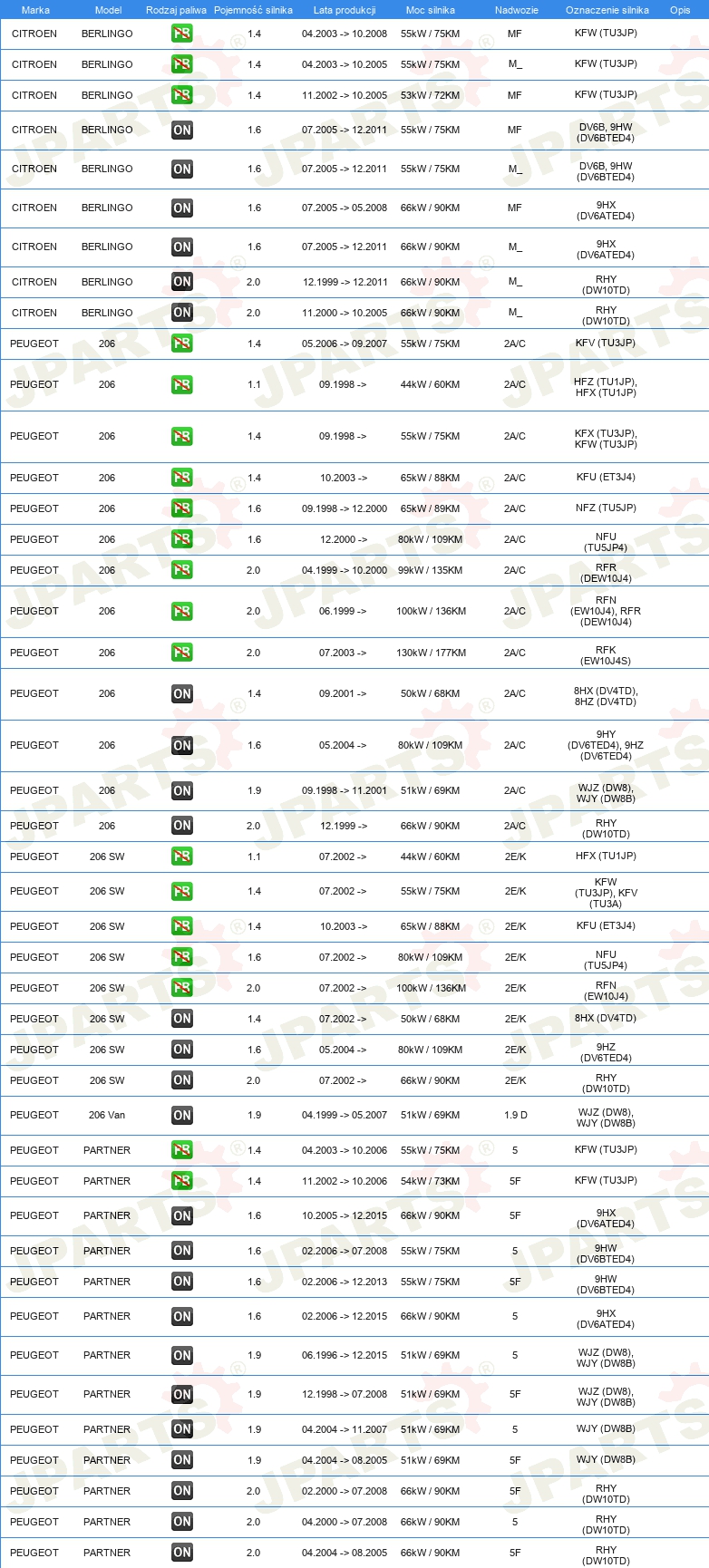Click the Oznaczenie silnika column header

tap(607, 10)
